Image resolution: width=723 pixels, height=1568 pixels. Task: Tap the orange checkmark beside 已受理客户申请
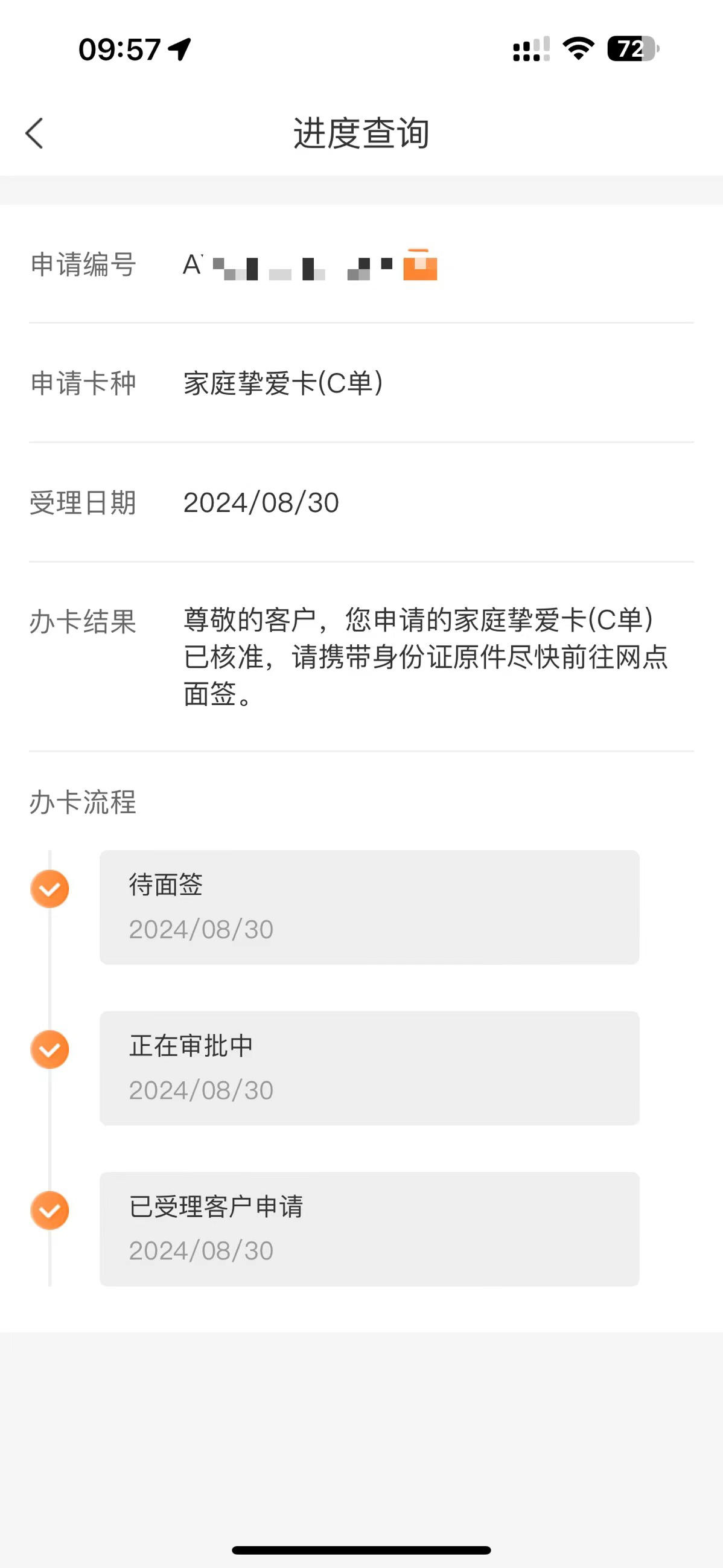click(49, 1210)
